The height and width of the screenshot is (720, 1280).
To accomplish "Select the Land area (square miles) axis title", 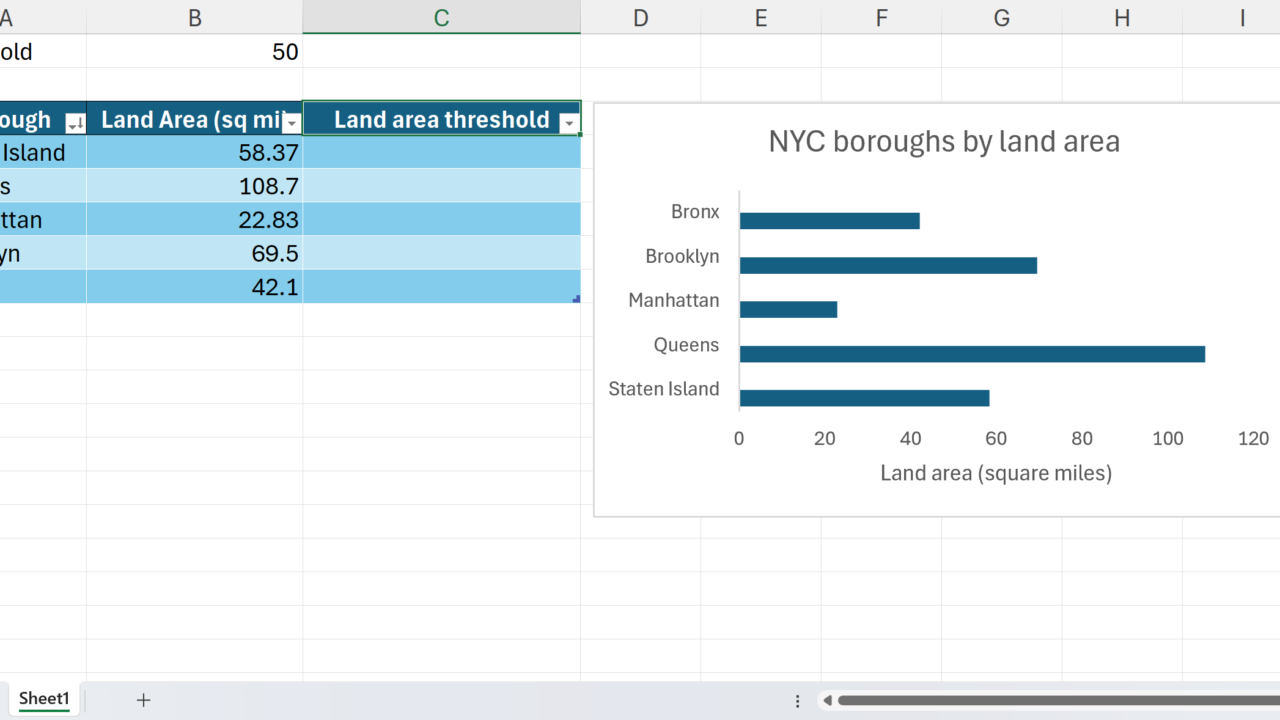I will (995, 473).
